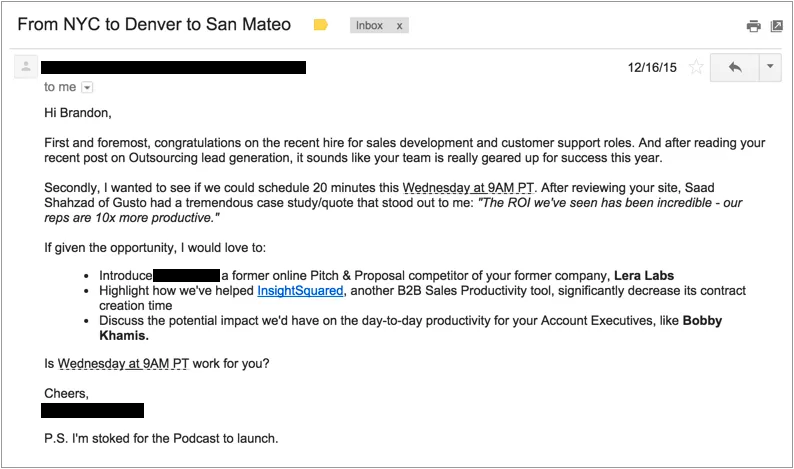Click 'Wednesday at 9AM PT' in second paragraph
The image size is (794, 469).
[468, 188]
